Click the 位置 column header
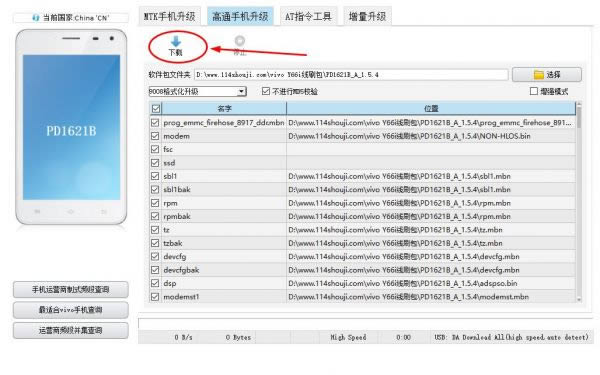The image size is (600, 375). tap(431, 109)
